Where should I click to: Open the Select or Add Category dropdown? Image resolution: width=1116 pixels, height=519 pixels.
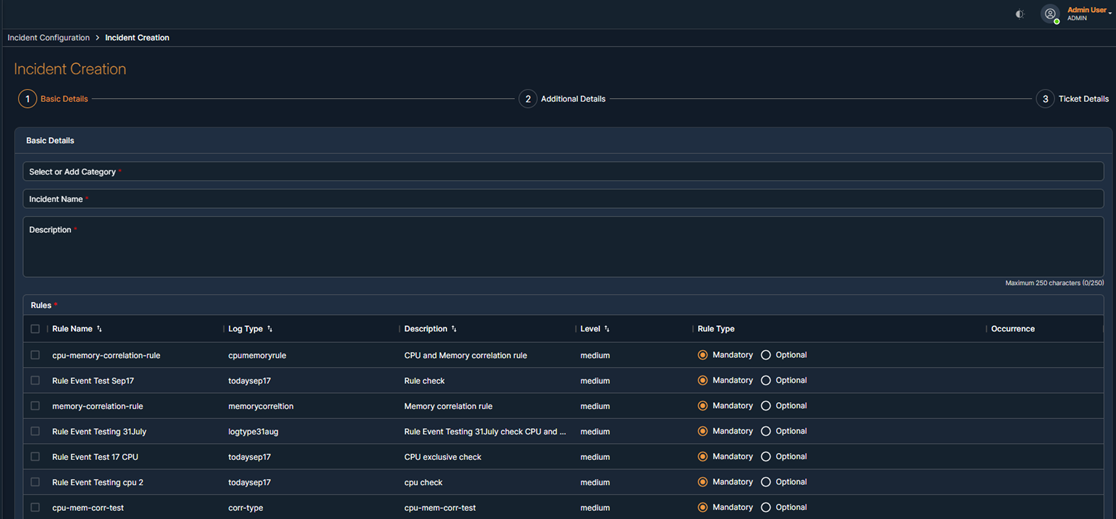point(563,172)
